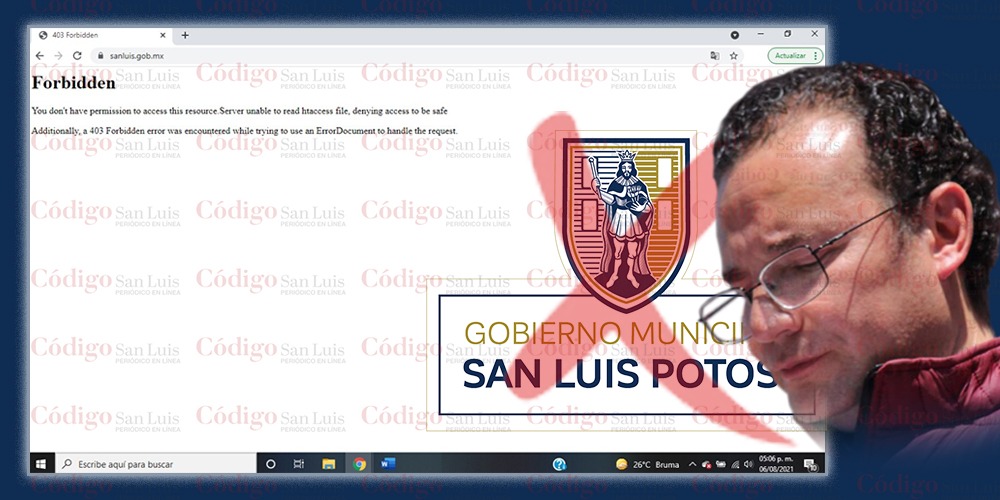Image resolution: width=1000 pixels, height=500 pixels.
Task: Open a new tab with the plus button
Action: click(x=185, y=35)
